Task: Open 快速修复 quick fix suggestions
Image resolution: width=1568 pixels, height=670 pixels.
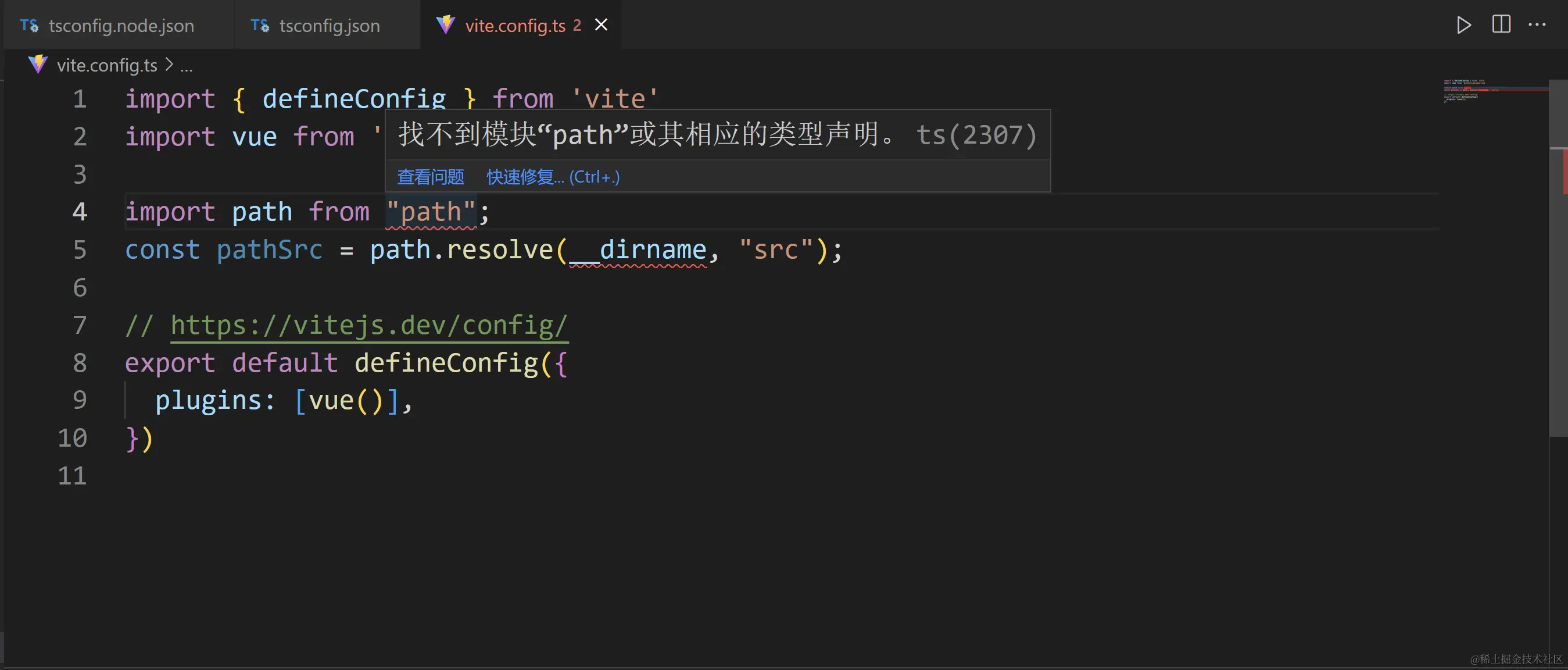Action: point(525,177)
